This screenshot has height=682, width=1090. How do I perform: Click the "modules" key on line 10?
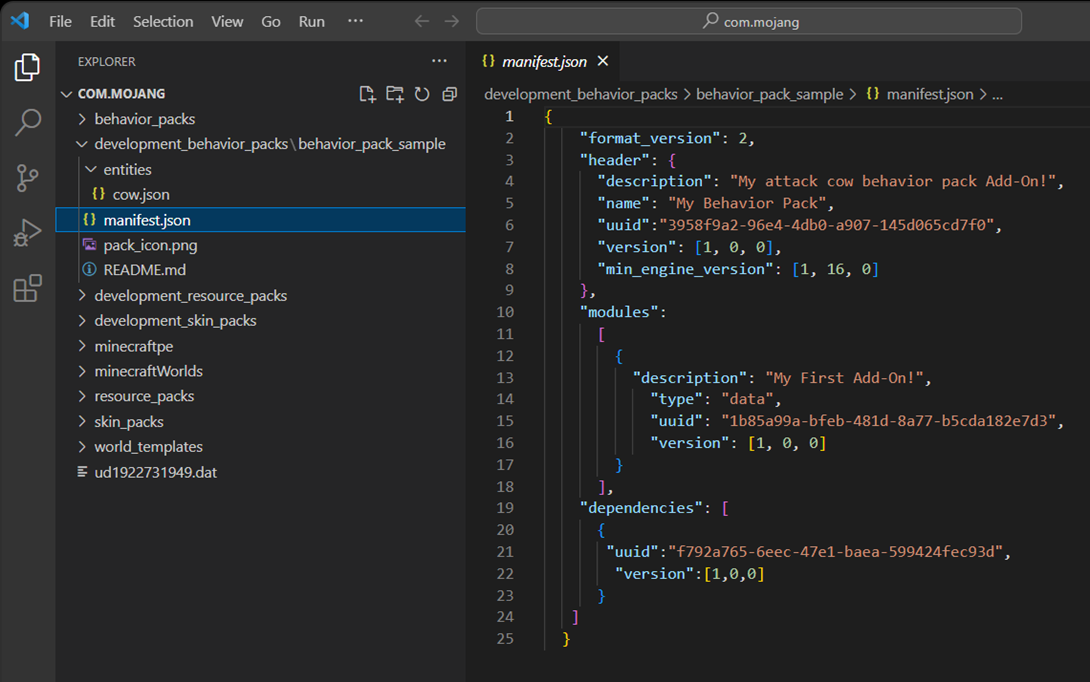tap(619, 312)
